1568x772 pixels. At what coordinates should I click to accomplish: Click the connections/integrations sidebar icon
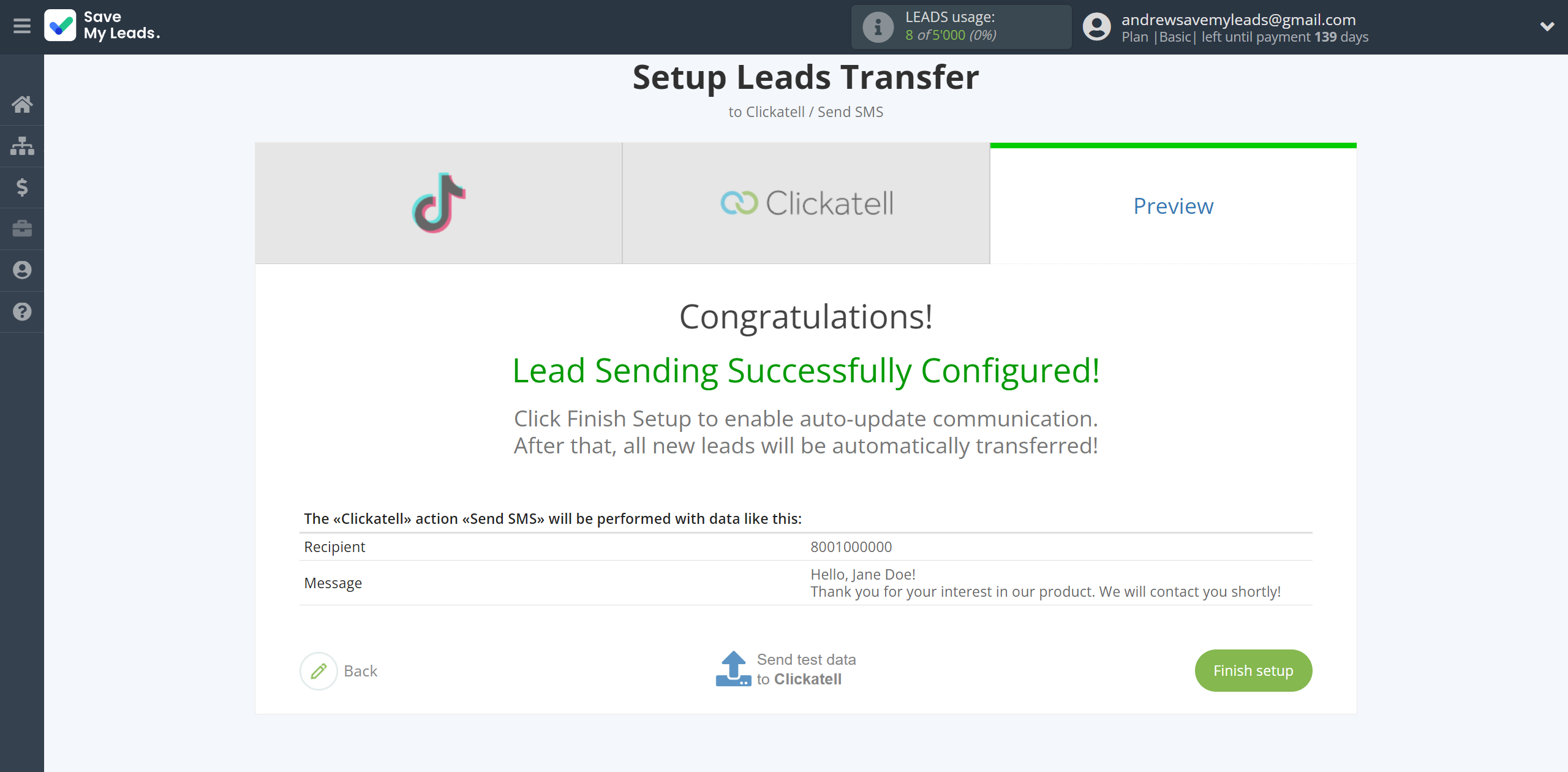(x=22, y=144)
